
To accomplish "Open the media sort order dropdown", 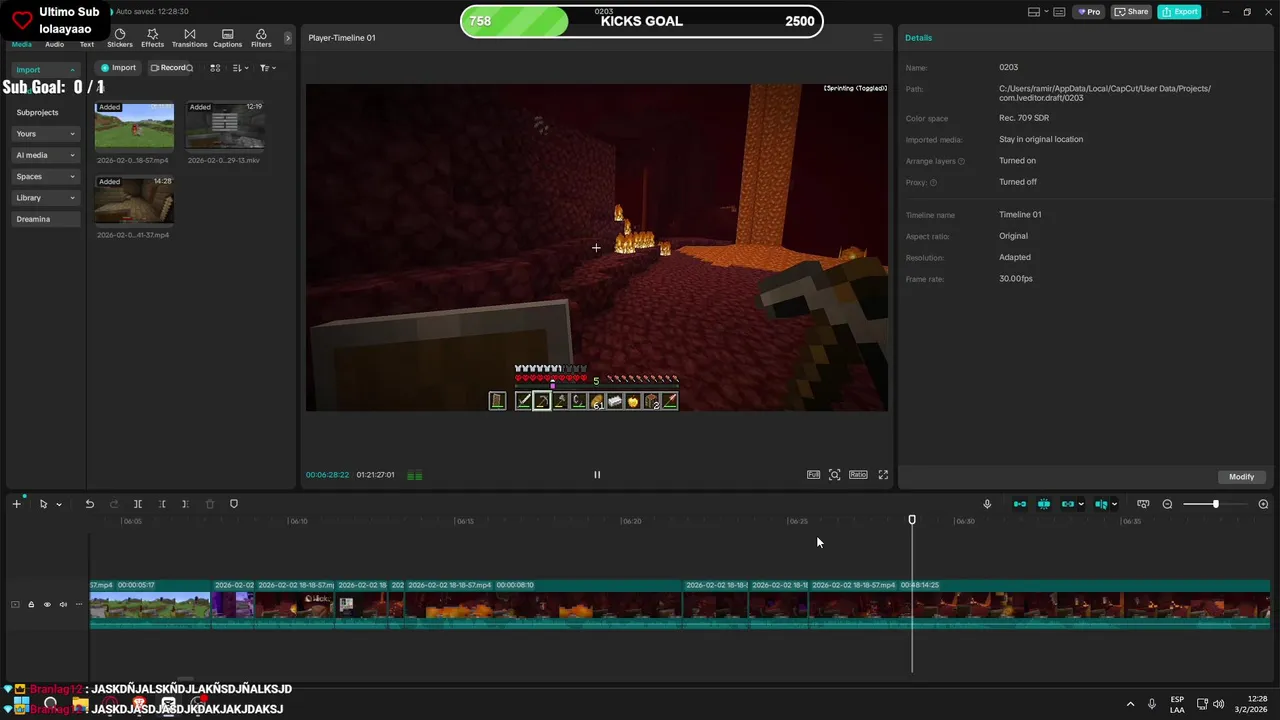I will [x=240, y=68].
